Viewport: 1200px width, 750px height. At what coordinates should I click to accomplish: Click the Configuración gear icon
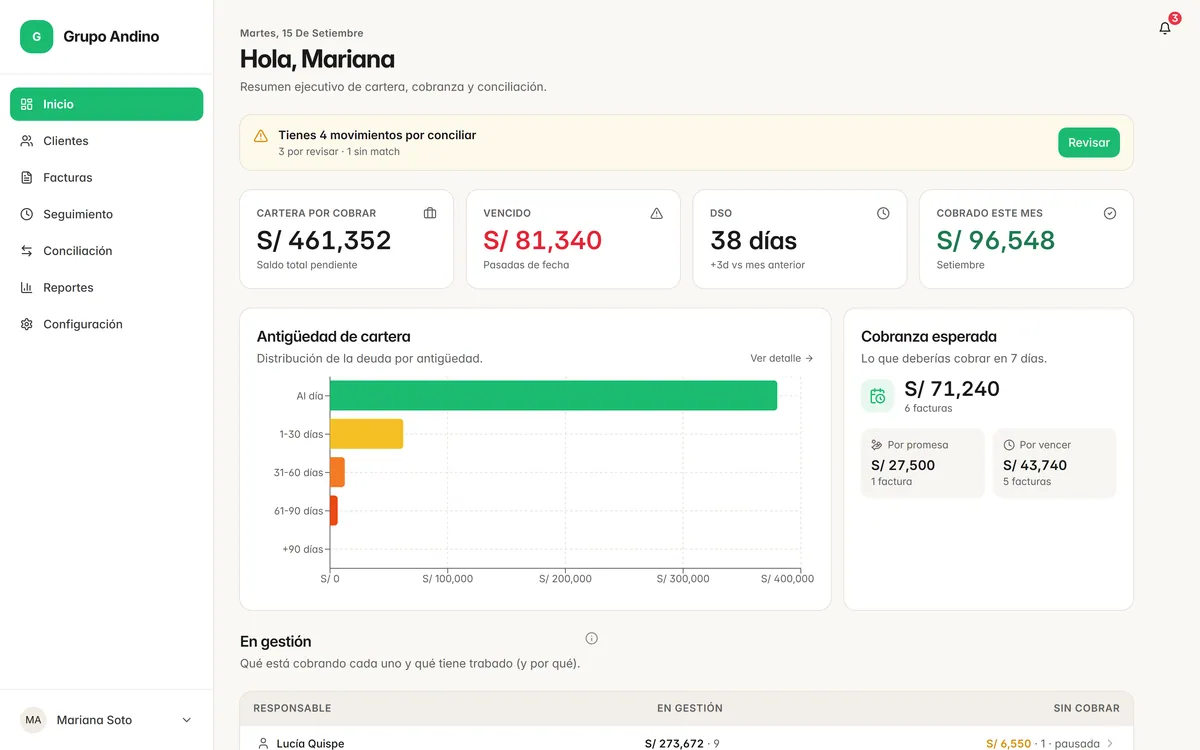tap(27, 324)
